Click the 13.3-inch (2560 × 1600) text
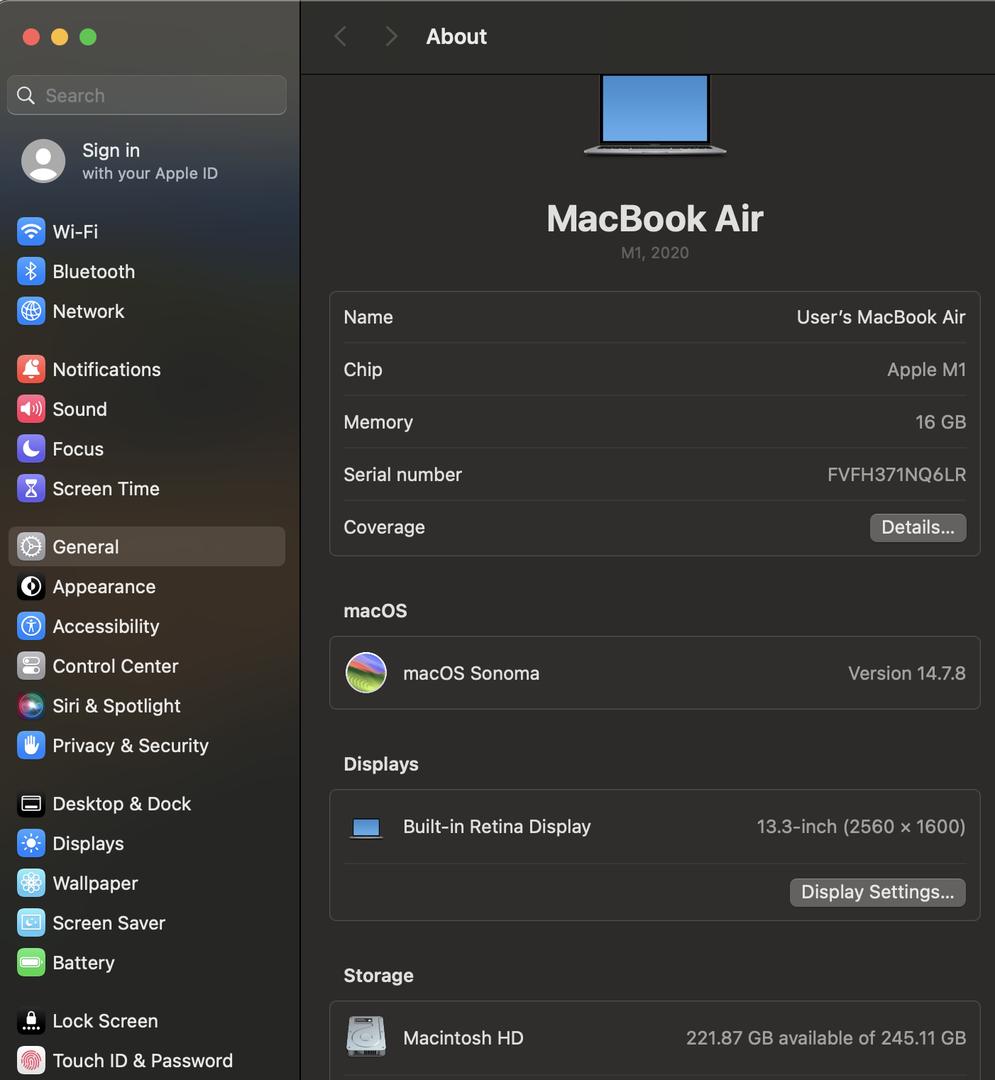Viewport: 995px width, 1080px height. click(861, 827)
